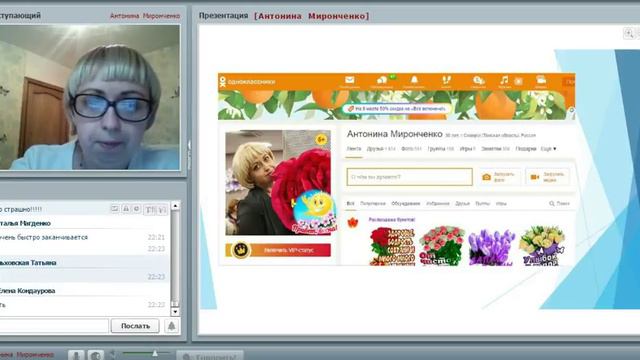Viewport: 640px width, 360px height.
Task: Click the pink roses bouquet gift thumbnail
Action: tap(442, 246)
